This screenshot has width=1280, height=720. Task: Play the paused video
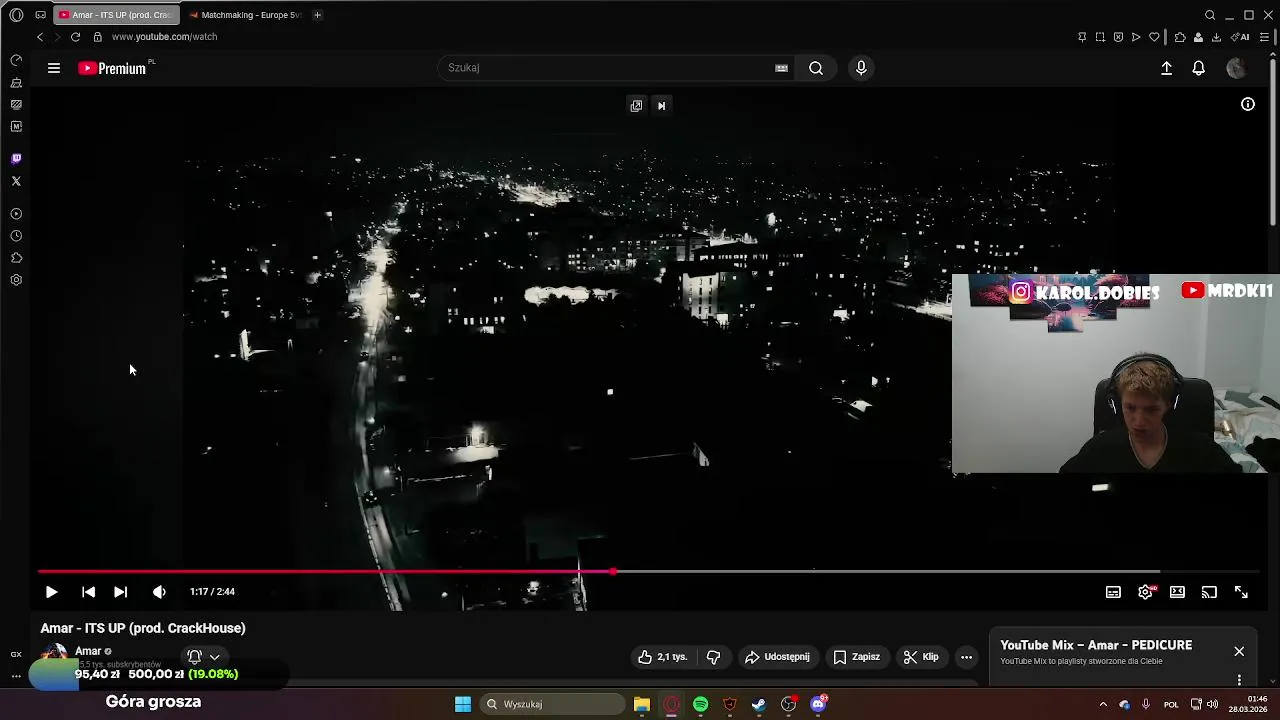click(51, 592)
